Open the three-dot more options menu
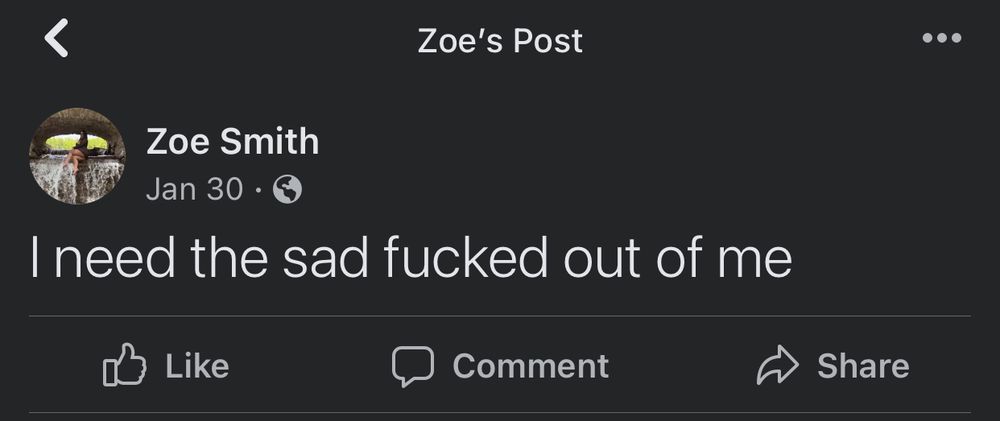This screenshot has width=1000, height=421. pos(942,38)
